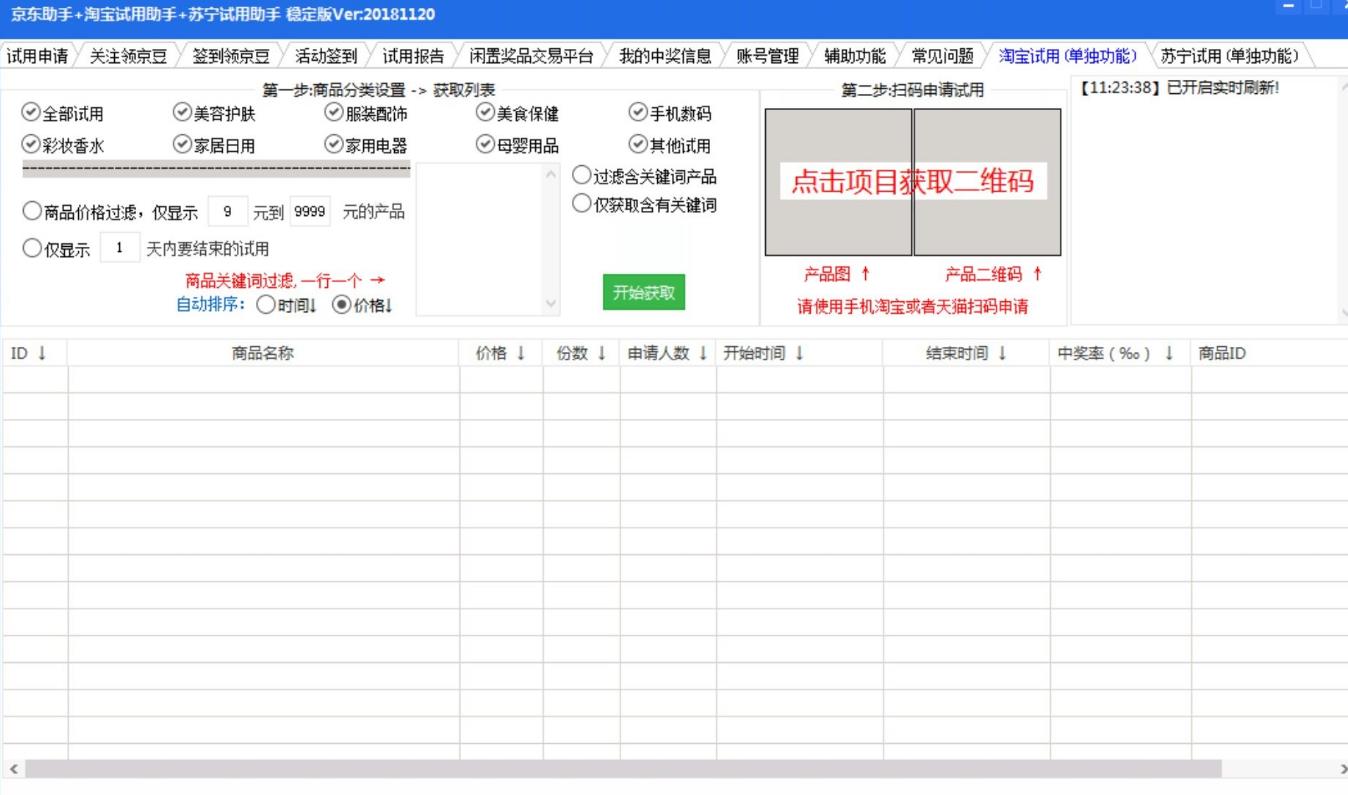Click the log entry 已开启实时刷新!

pyautogui.click(x=1223, y=88)
